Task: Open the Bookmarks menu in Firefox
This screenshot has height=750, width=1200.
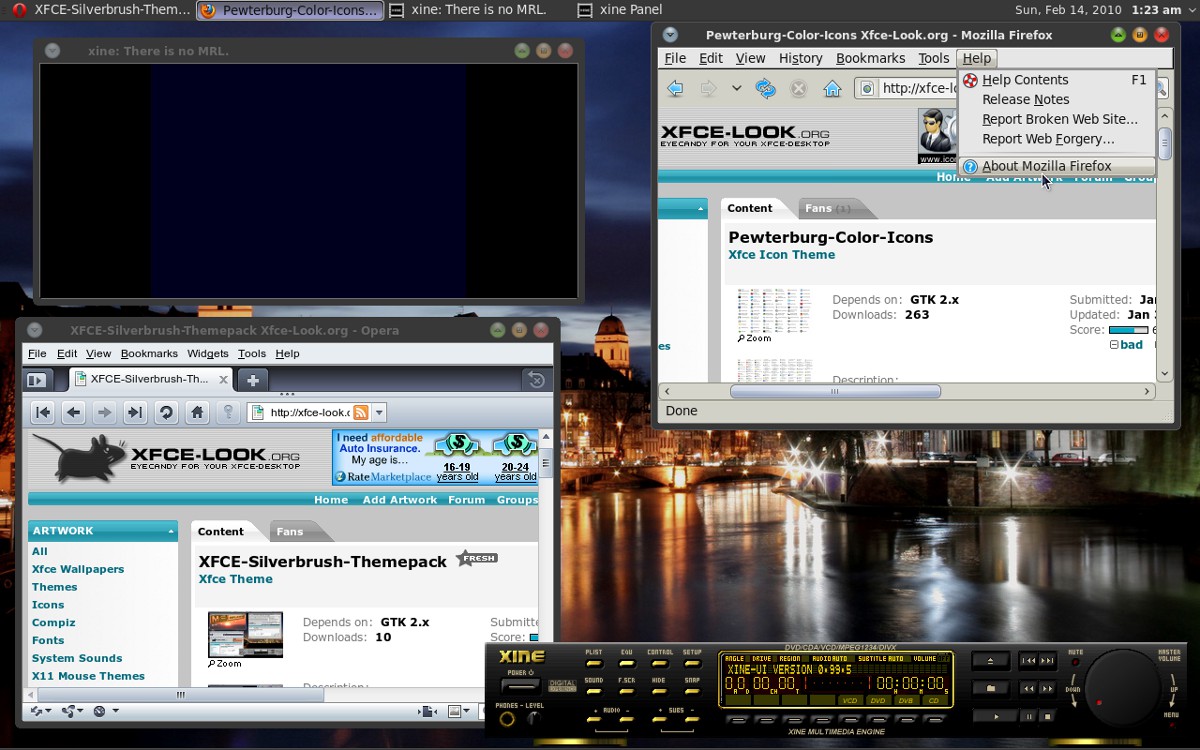Action: coord(870,58)
